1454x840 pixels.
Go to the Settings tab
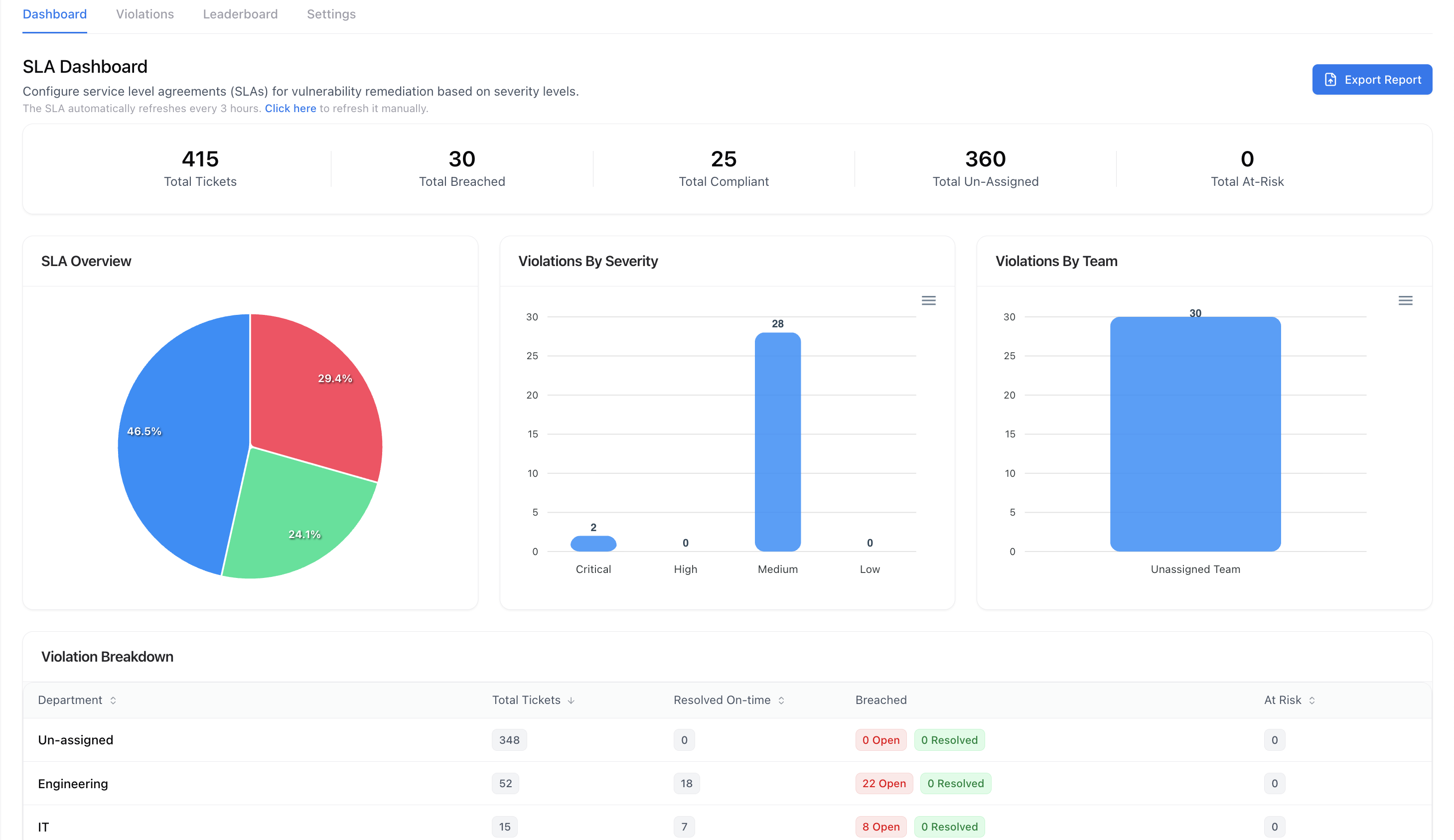point(331,14)
